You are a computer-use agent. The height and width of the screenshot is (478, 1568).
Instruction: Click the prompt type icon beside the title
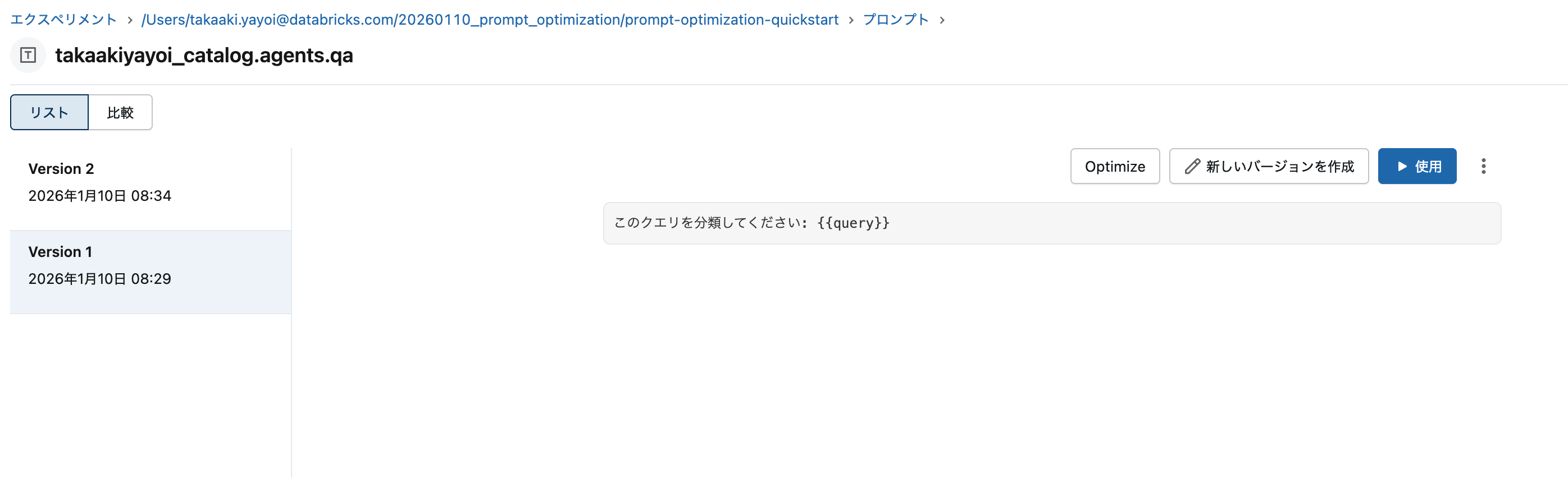tap(28, 56)
